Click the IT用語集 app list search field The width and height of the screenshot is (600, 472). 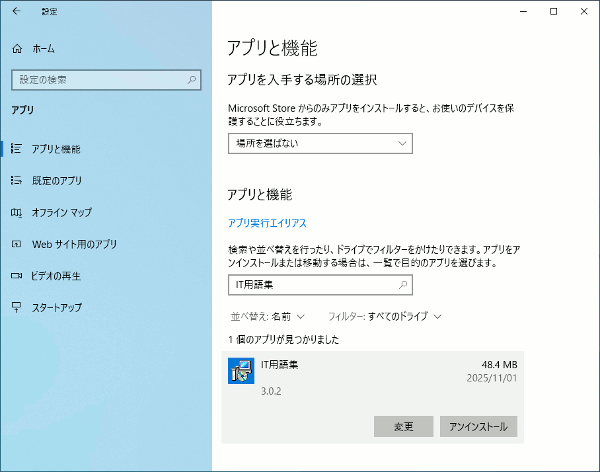tap(310, 285)
